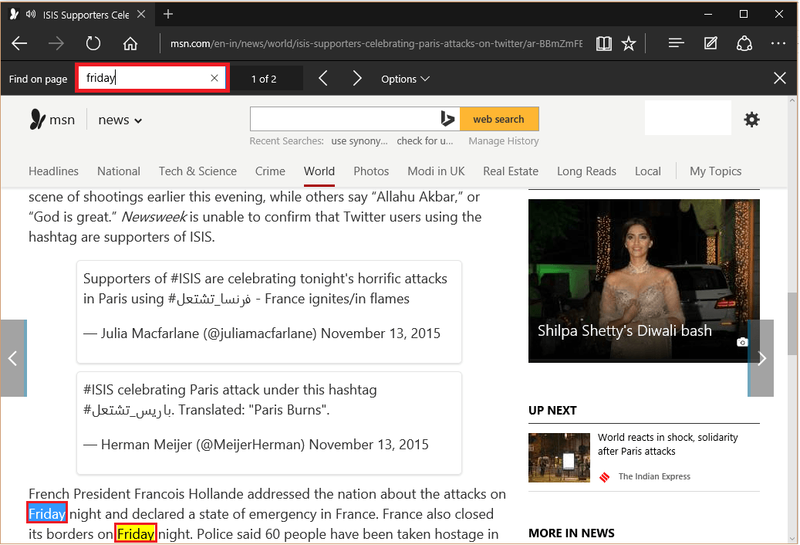
Task: Open the Hub lines icon
Action: click(676, 43)
